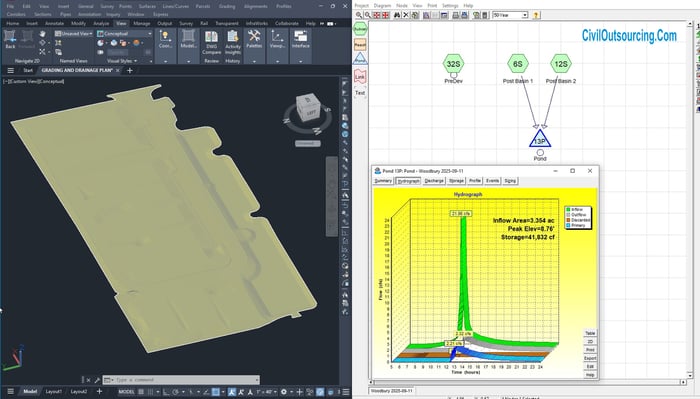700x399 pixels.
Task: Select the Text tool in HydroCAD palette
Action: click(360, 93)
